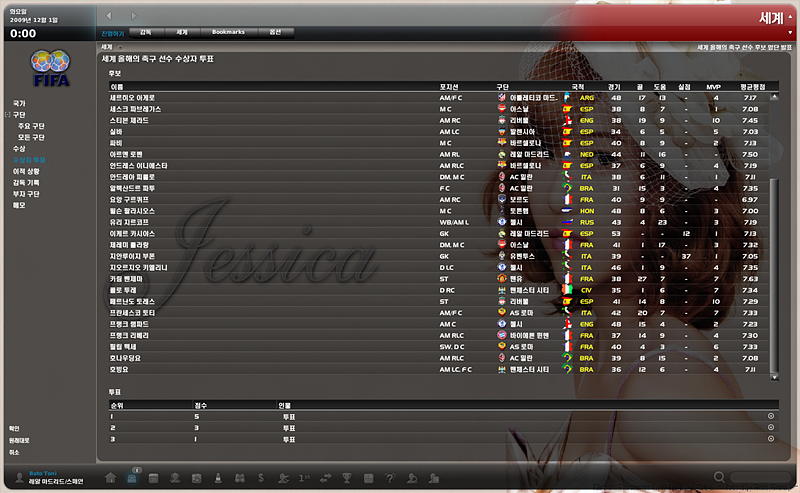
Task: Open vote selector for rank 1 row
Action: pos(771,416)
